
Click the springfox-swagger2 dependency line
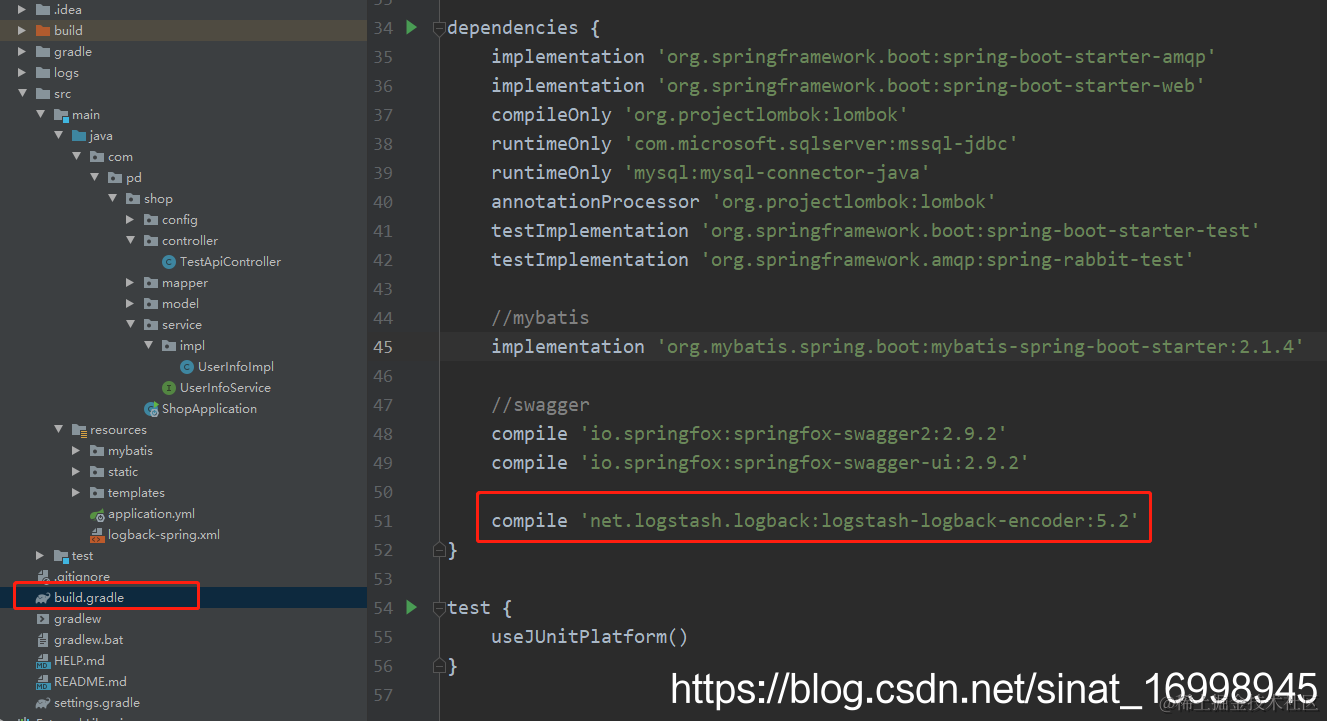pyautogui.click(x=749, y=433)
